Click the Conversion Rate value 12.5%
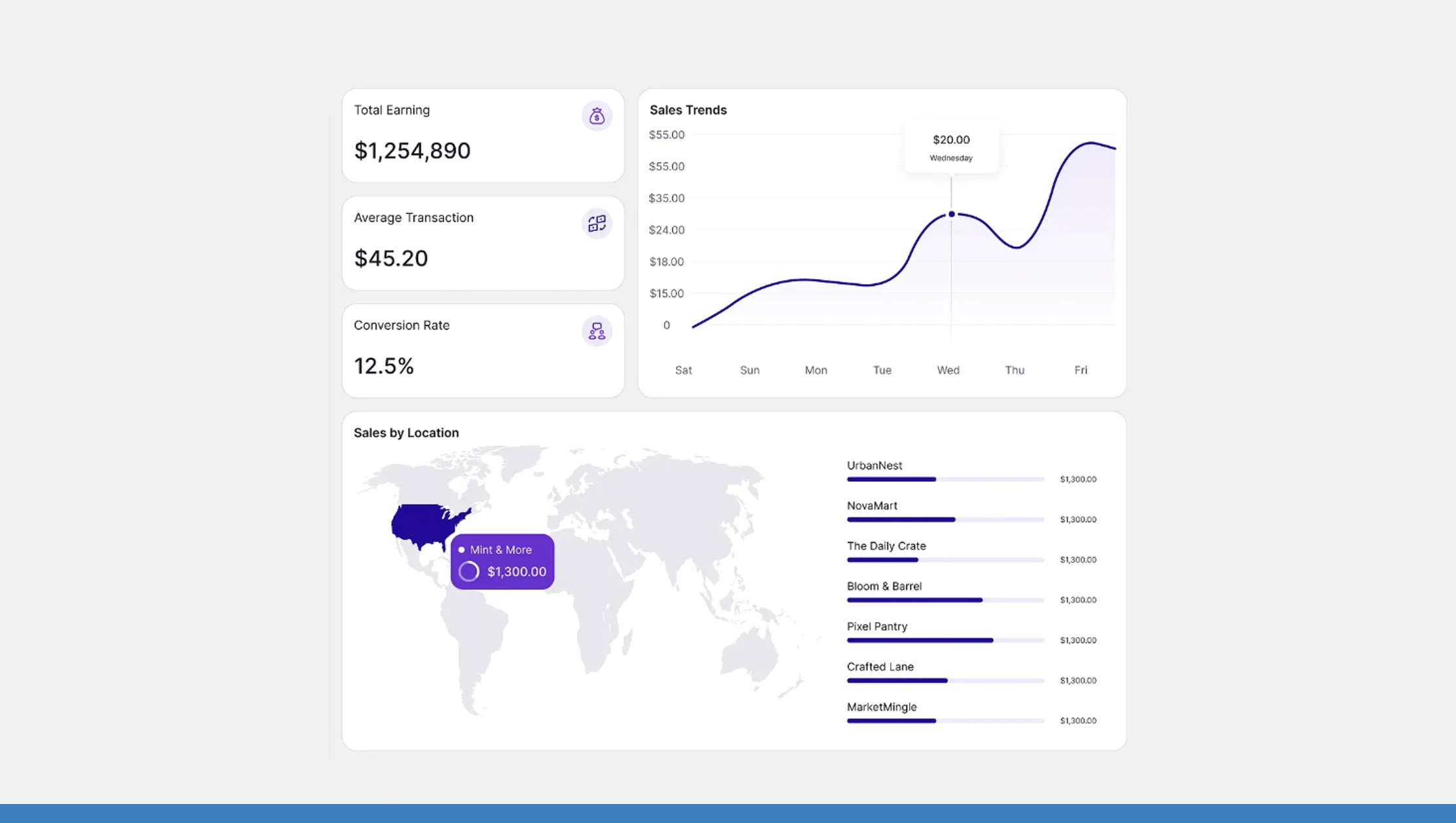This screenshot has height=823, width=1456. tap(384, 365)
